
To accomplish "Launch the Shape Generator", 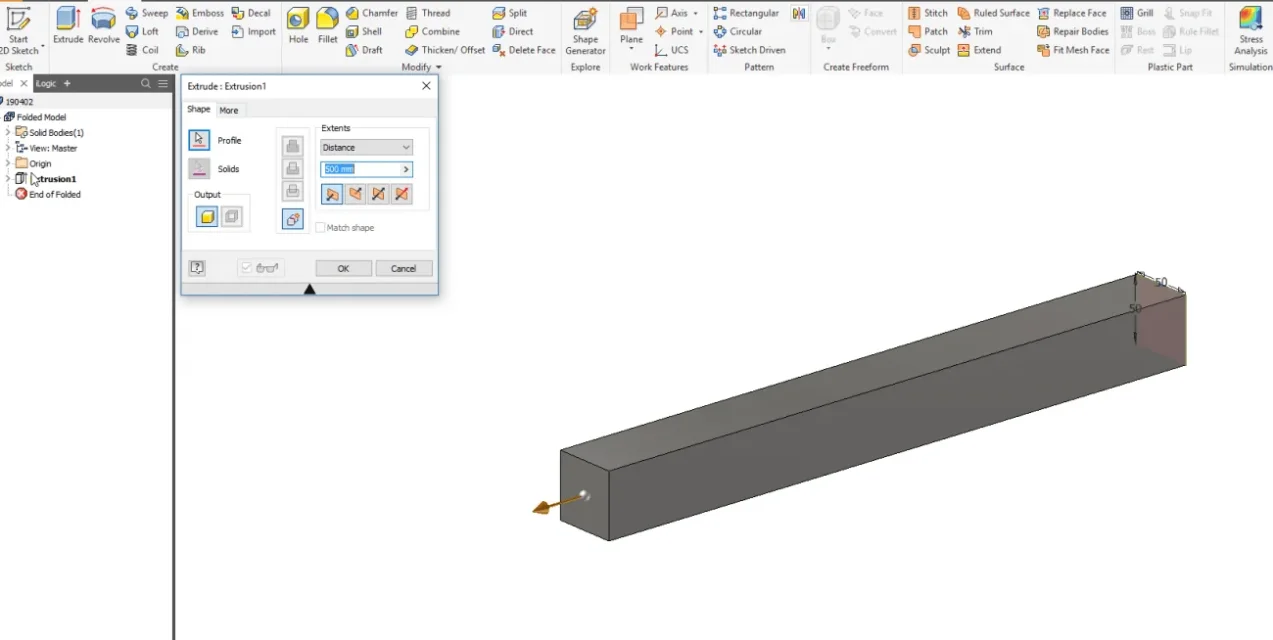I will [585, 31].
